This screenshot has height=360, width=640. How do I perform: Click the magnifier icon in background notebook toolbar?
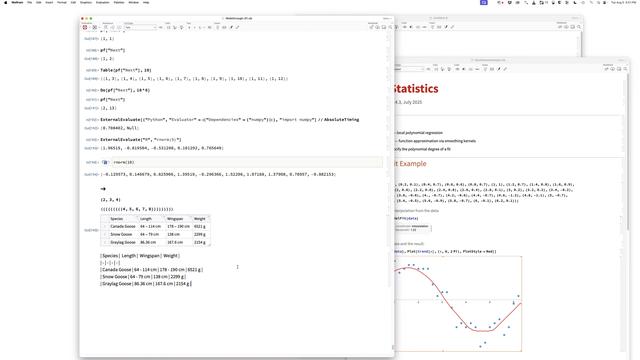click(x=579, y=27)
